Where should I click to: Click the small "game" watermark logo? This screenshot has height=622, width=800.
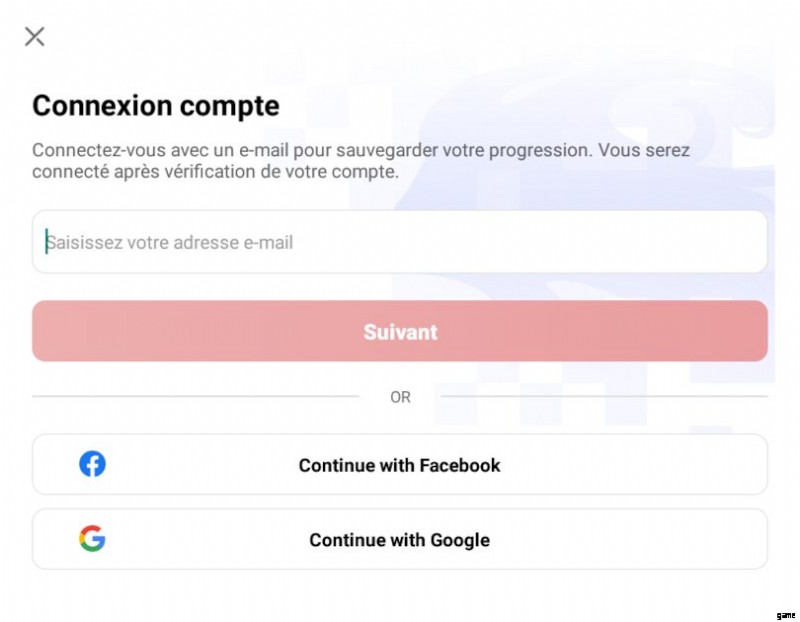click(785, 614)
